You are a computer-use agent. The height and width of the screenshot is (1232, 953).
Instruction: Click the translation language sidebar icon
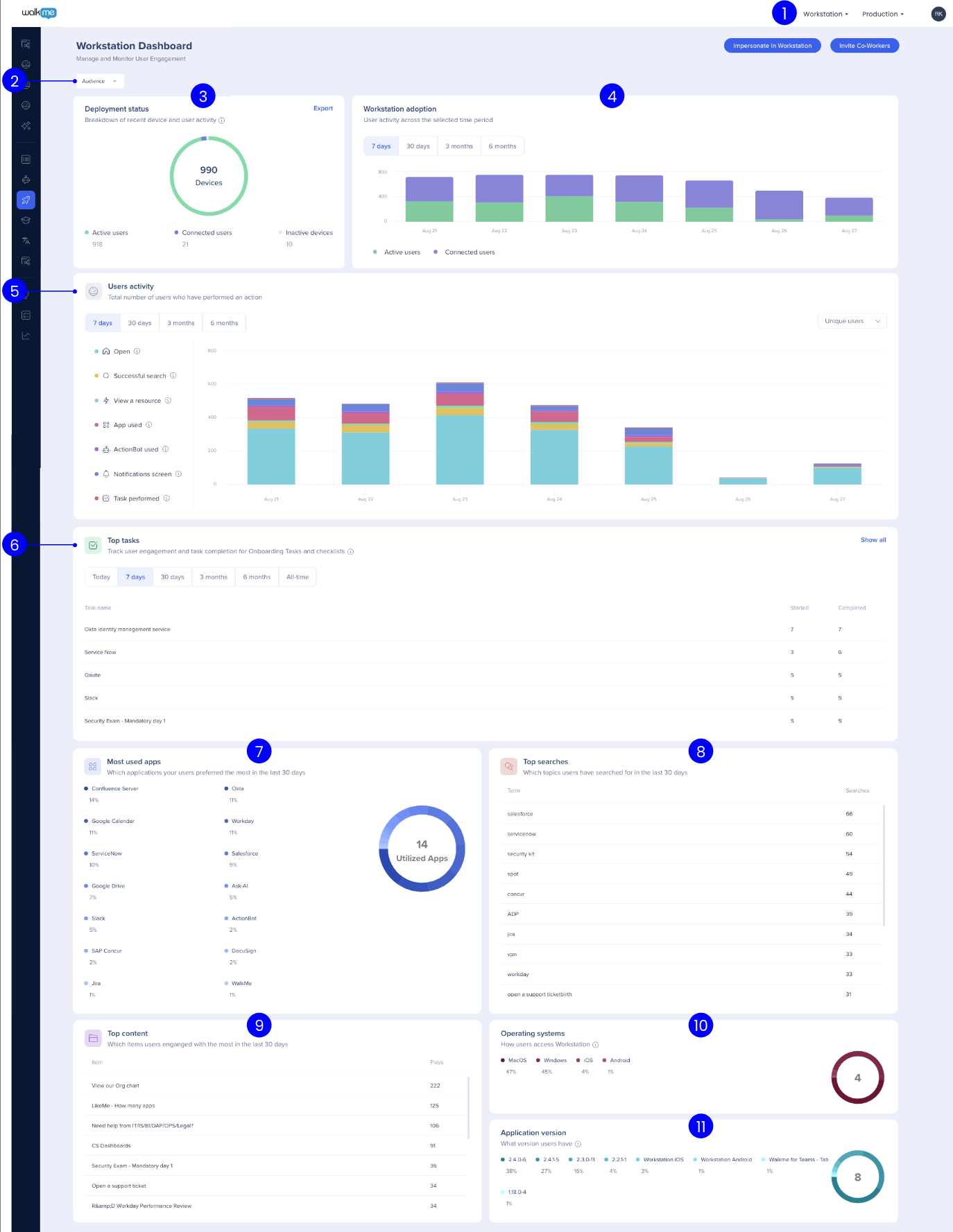point(26,241)
